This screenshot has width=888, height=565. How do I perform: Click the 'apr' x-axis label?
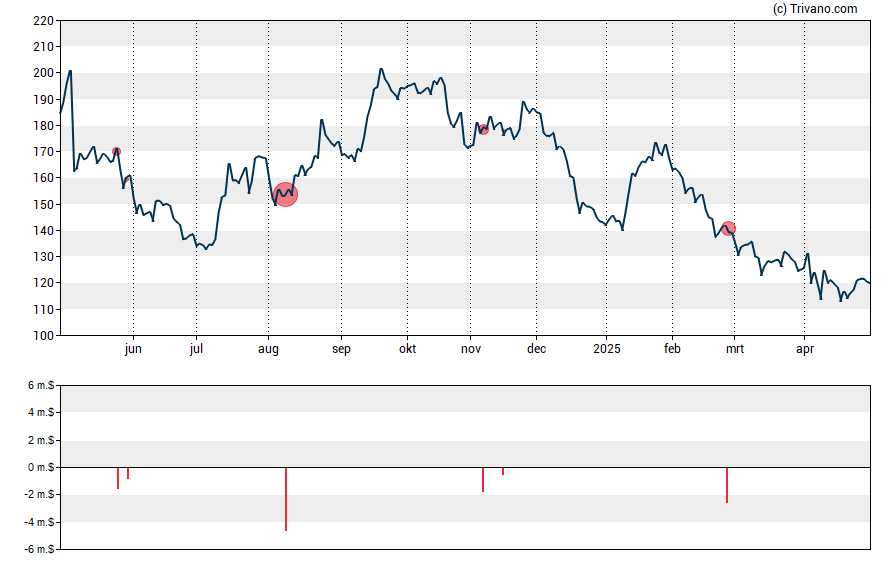tap(805, 349)
